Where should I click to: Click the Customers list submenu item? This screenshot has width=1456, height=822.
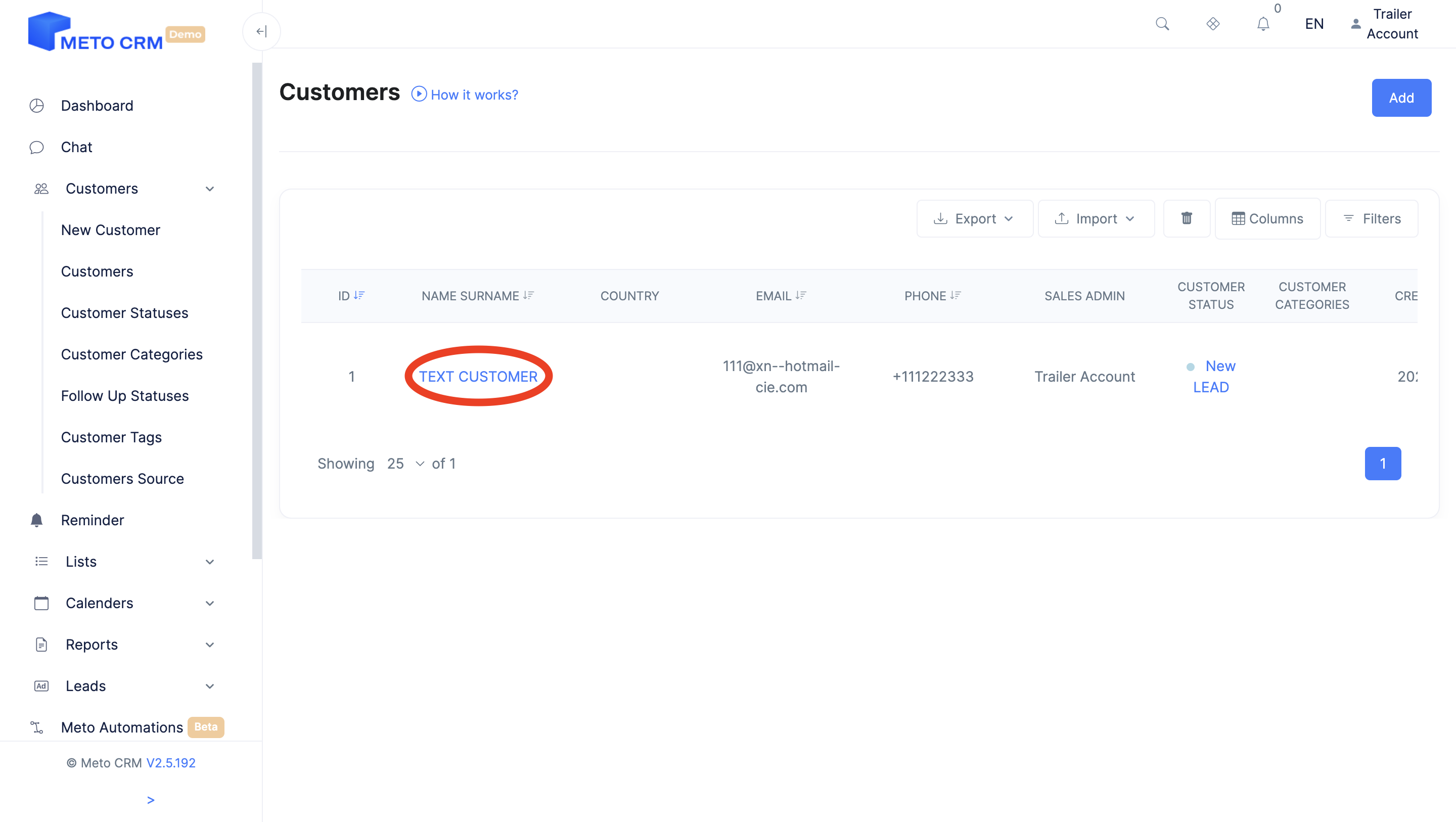point(97,271)
